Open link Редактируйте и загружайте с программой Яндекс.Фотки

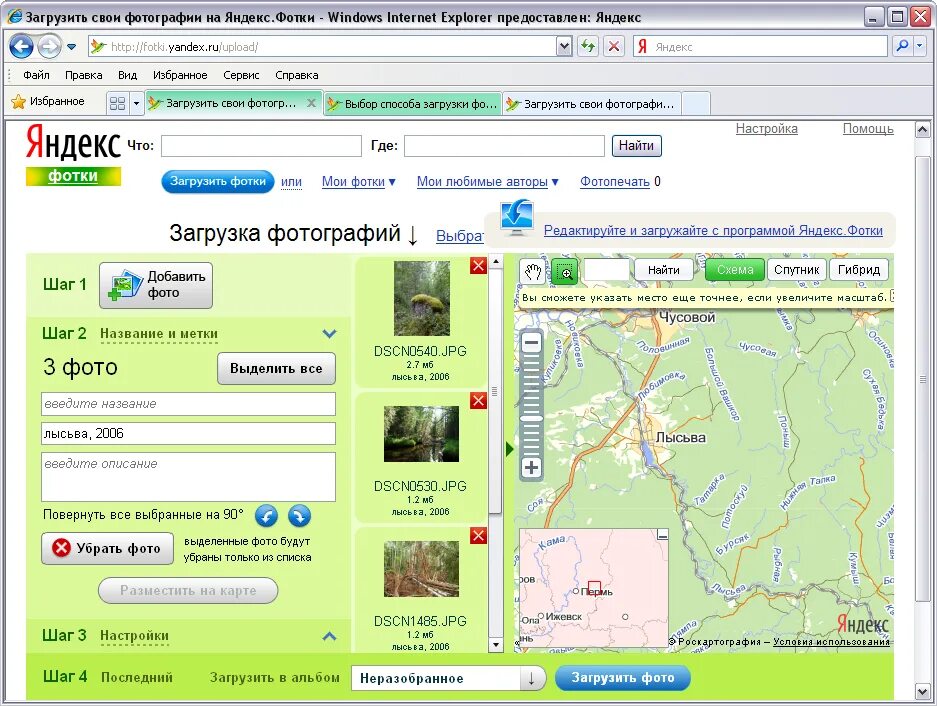click(x=713, y=231)
